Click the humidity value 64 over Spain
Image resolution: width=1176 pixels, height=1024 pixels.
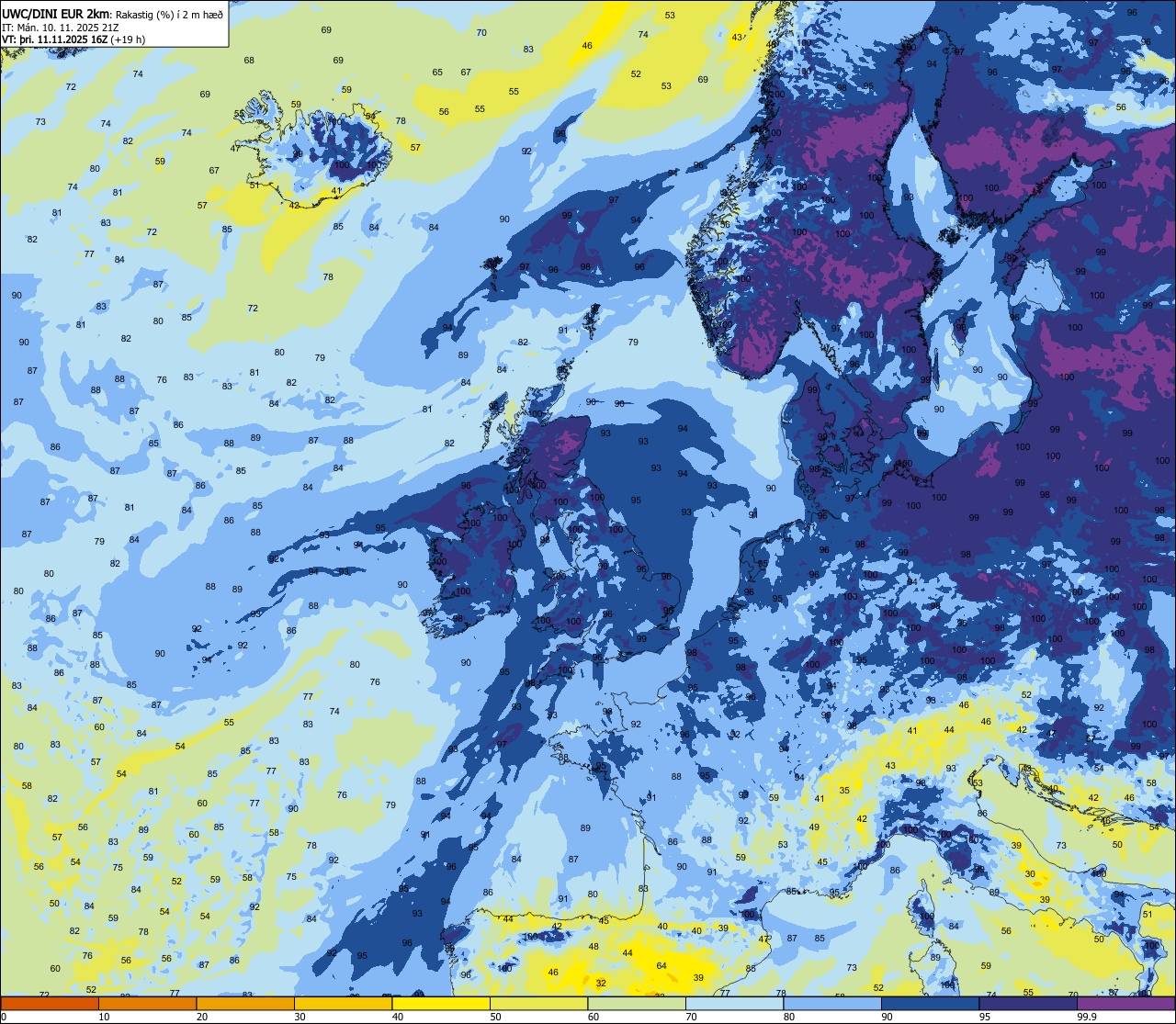[x=661, y=965]
